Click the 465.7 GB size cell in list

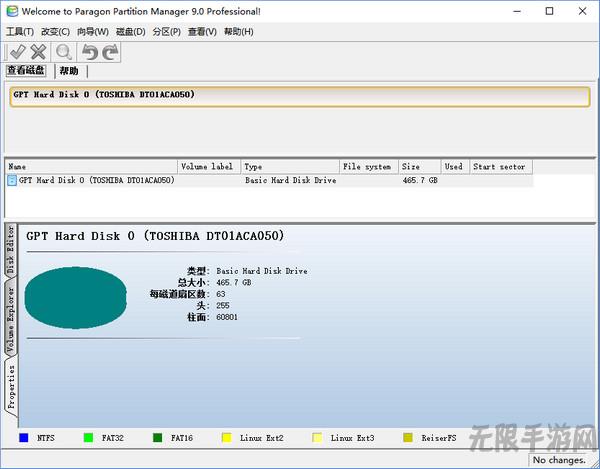(x=420, y=180)
